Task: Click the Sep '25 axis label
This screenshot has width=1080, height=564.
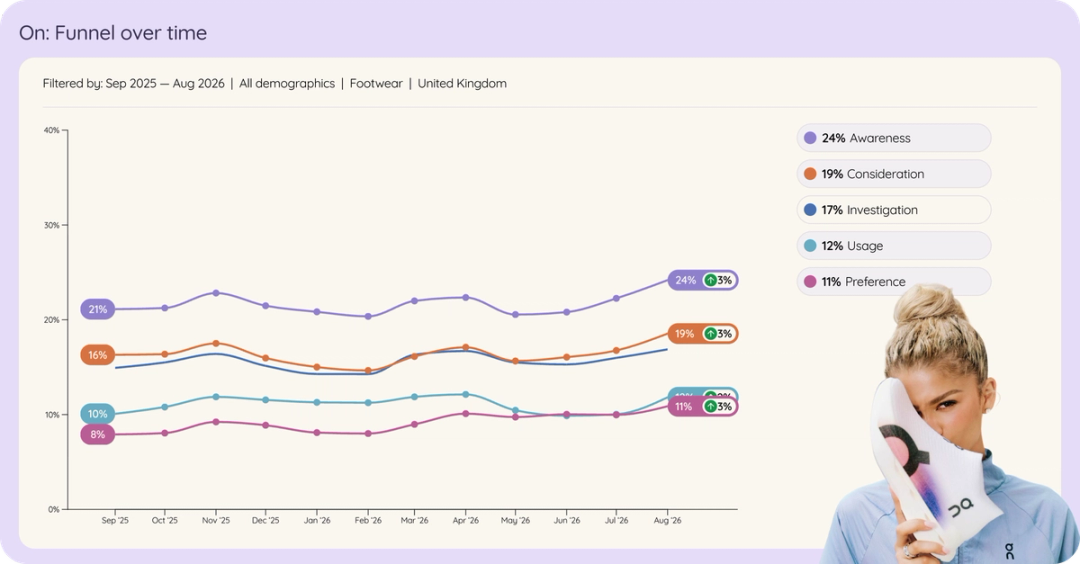Action: point(115,521)
